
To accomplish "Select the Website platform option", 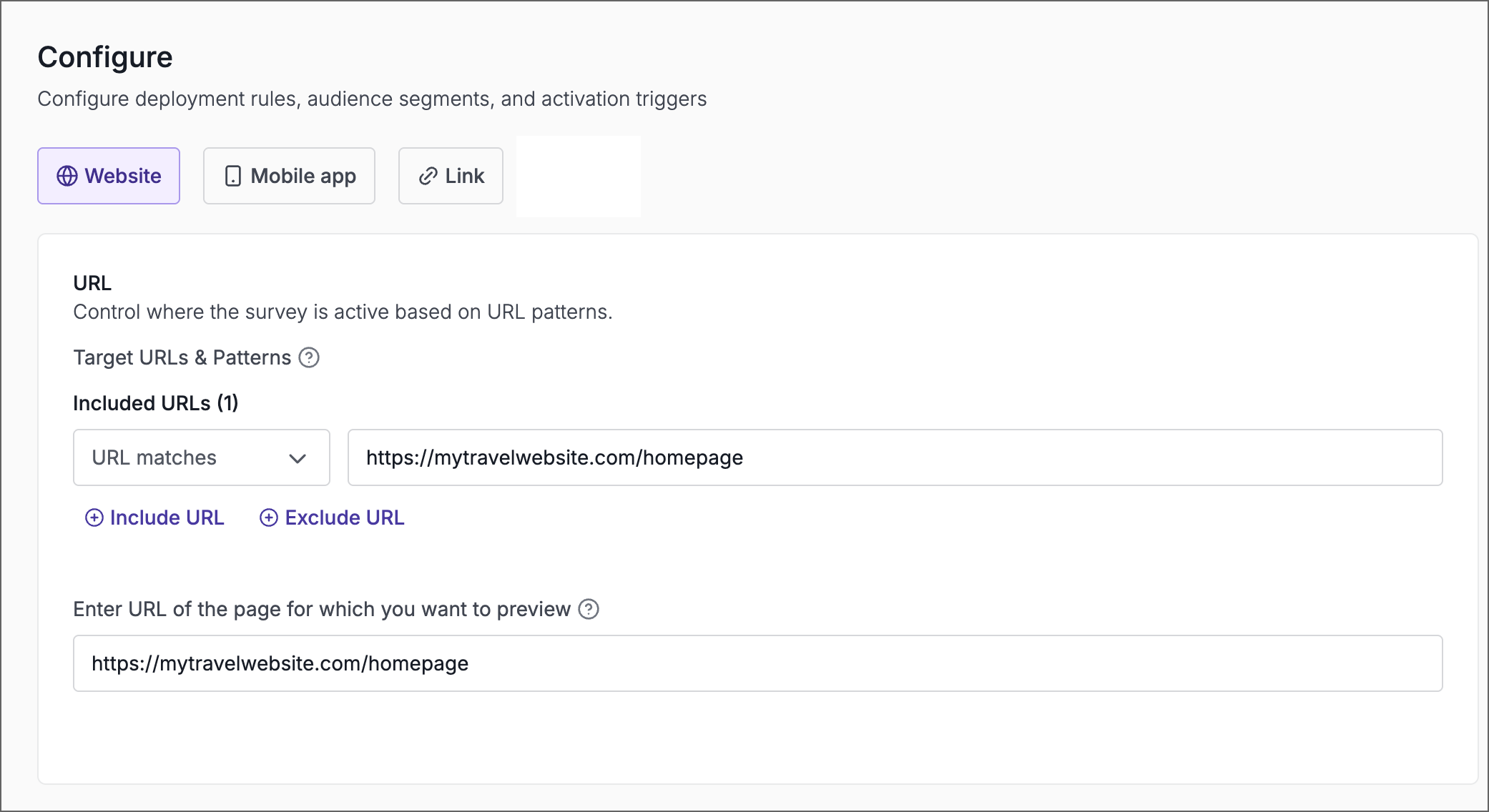I will tap(108, 176).
